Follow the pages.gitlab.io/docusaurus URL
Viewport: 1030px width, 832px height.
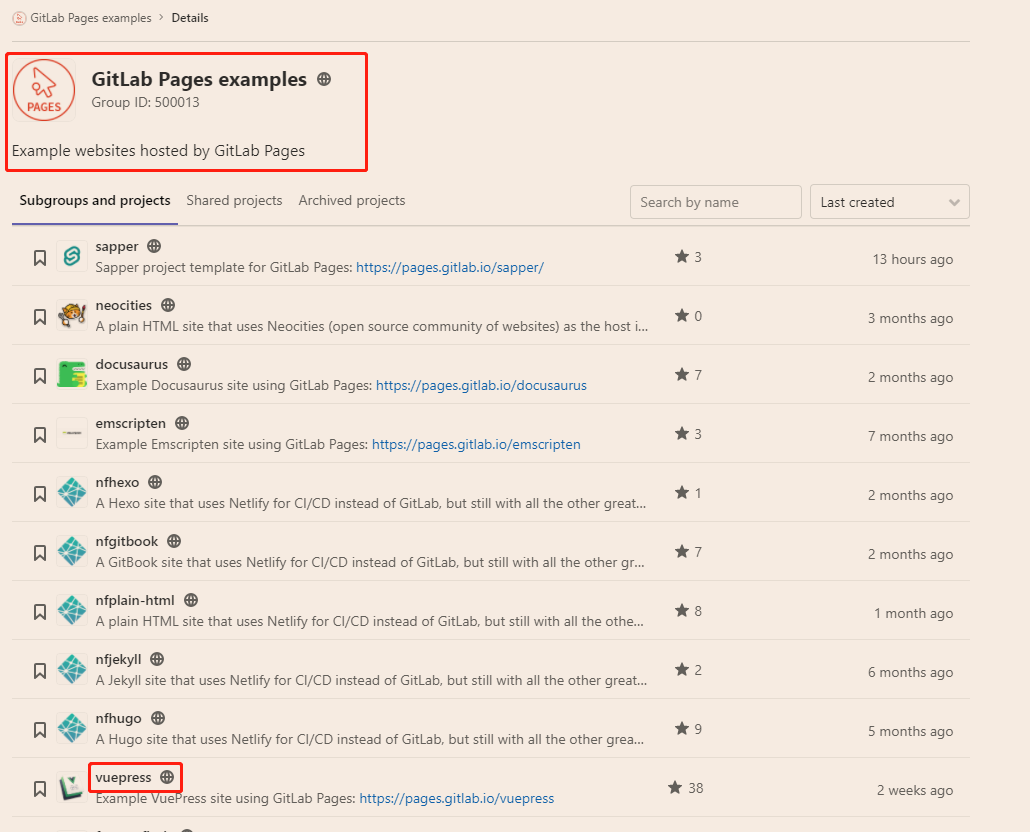point(481,385)
